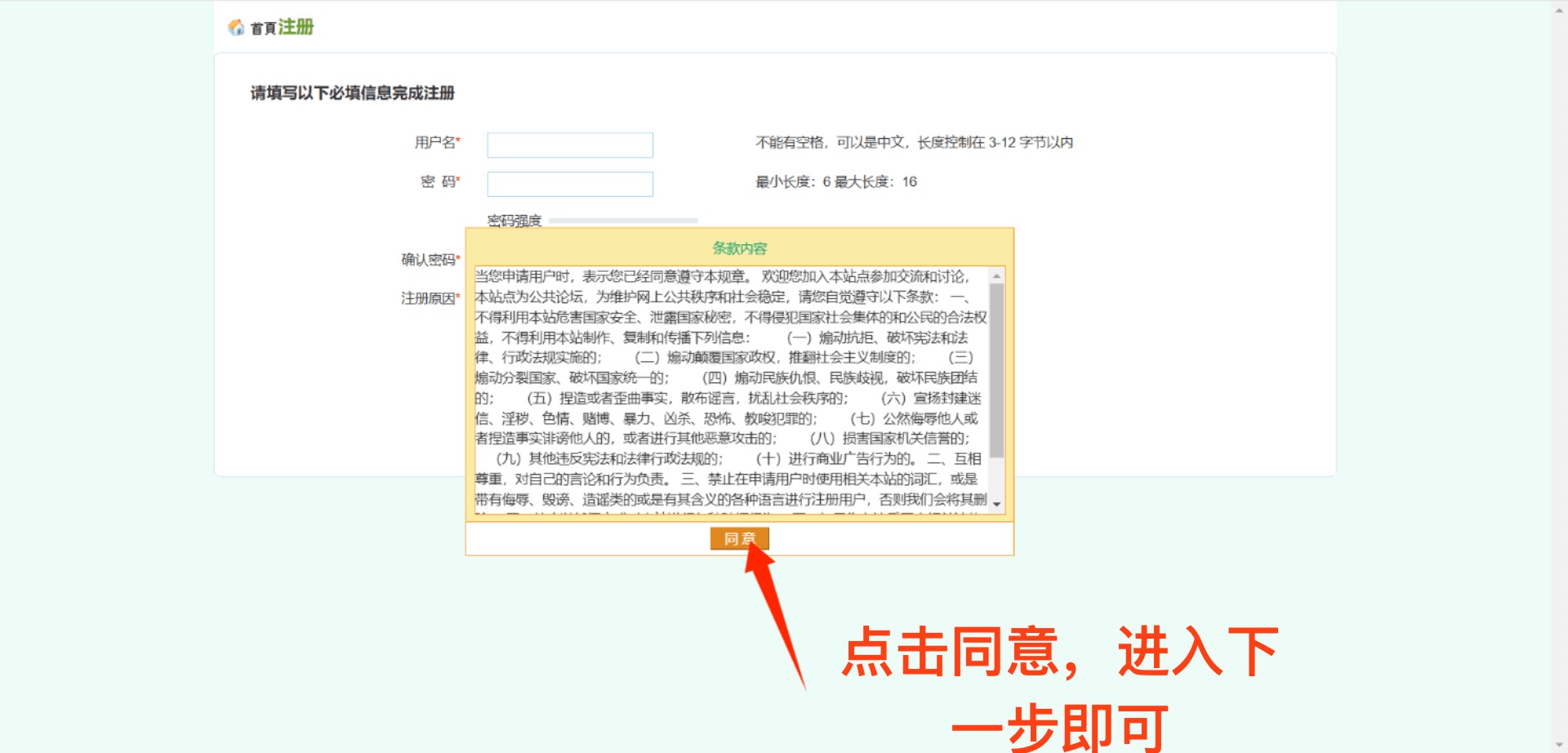The width and height of the screenshot is (1568, 753).
Task: Click the terms box scroll-up arrow
Action: 996,277
